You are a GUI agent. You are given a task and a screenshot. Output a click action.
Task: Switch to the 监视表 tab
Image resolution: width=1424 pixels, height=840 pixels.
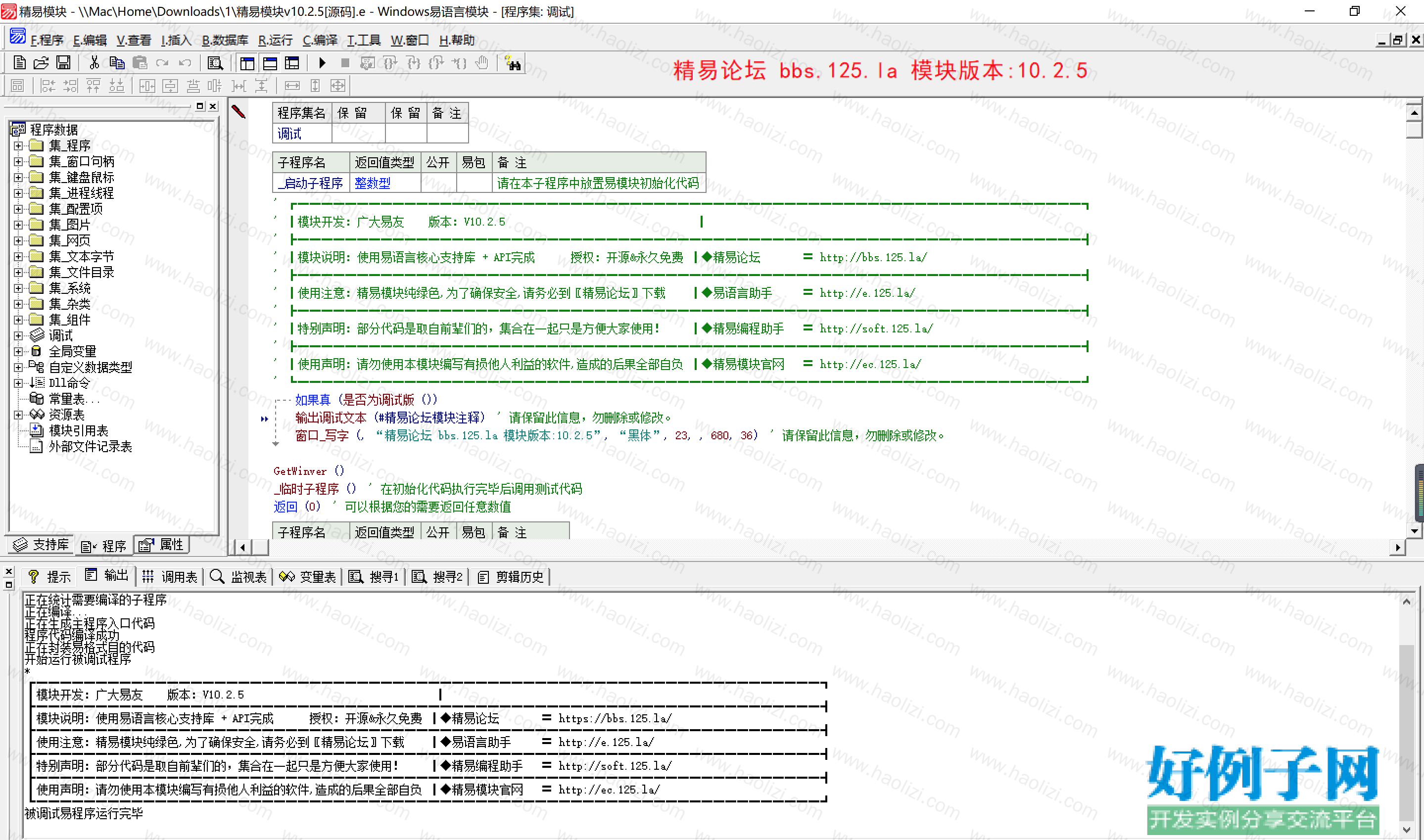[x=238, y=577]
